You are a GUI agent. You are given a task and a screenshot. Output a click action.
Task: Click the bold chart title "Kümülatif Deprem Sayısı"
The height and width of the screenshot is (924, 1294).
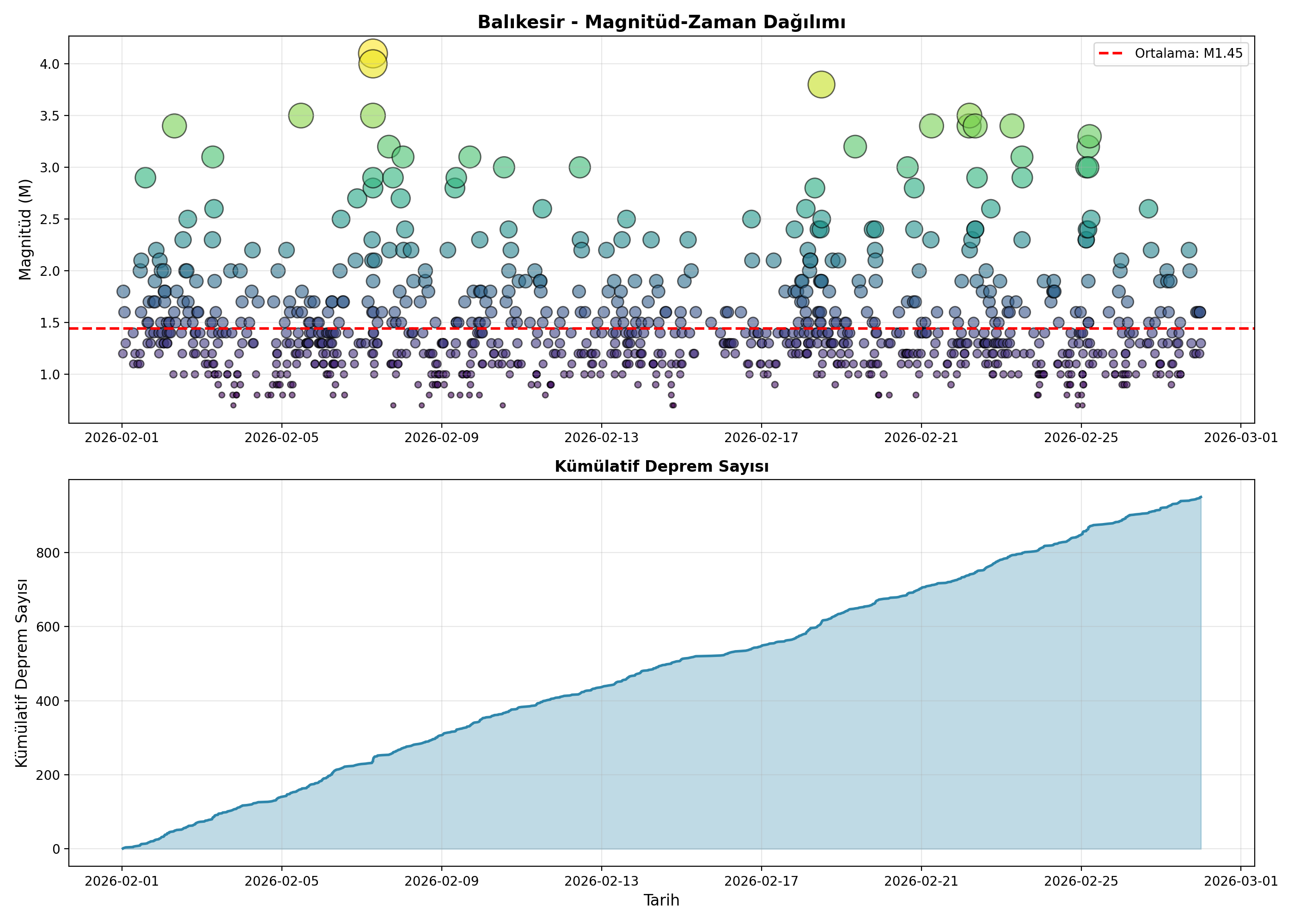[662, 467]
